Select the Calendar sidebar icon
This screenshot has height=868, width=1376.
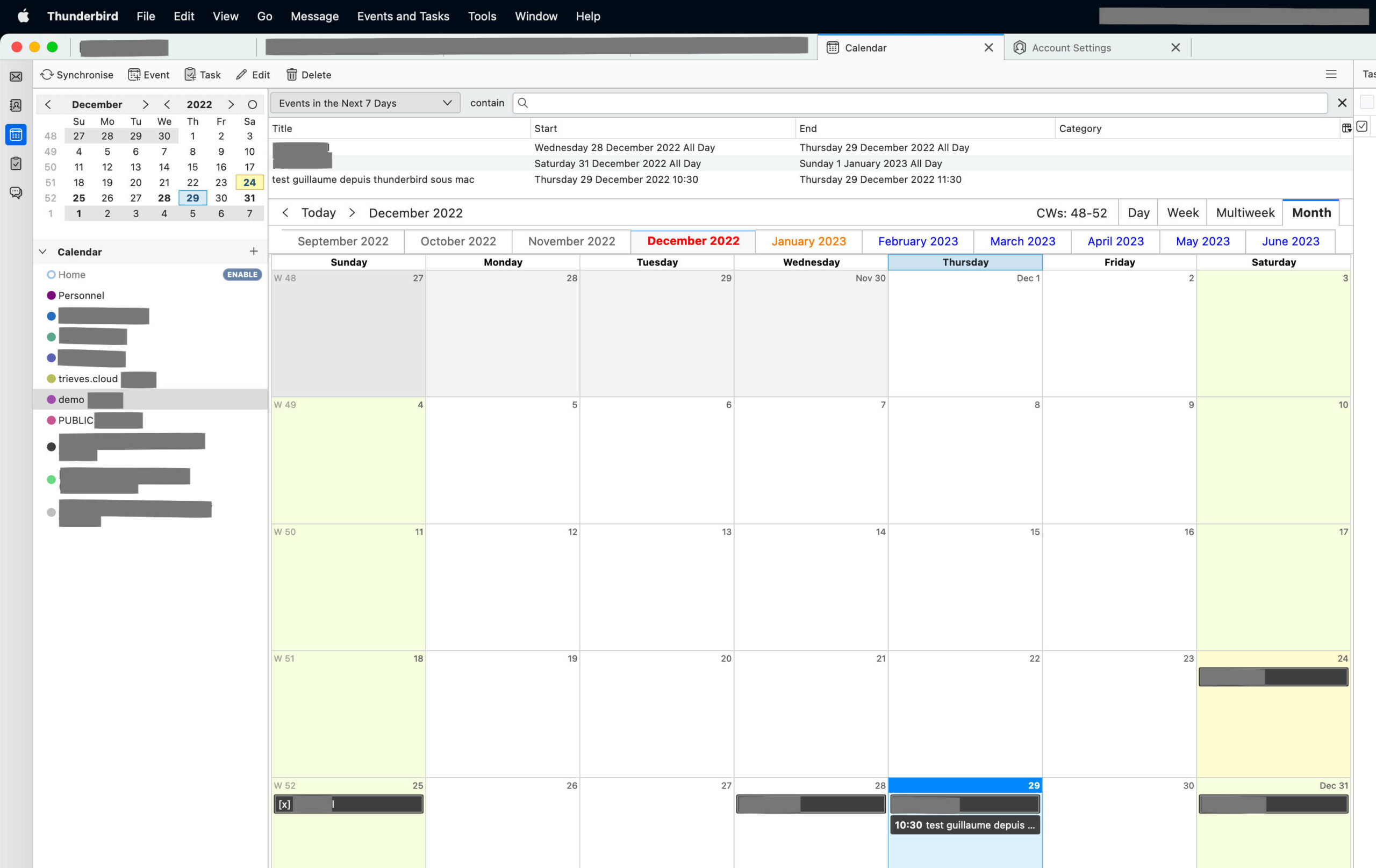pyautogui.click(x=16, y=135)
